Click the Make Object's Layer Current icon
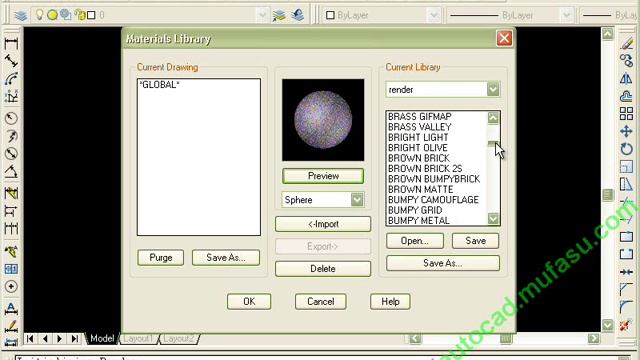This screenshot has height=360, width=640. pos(279,16)
